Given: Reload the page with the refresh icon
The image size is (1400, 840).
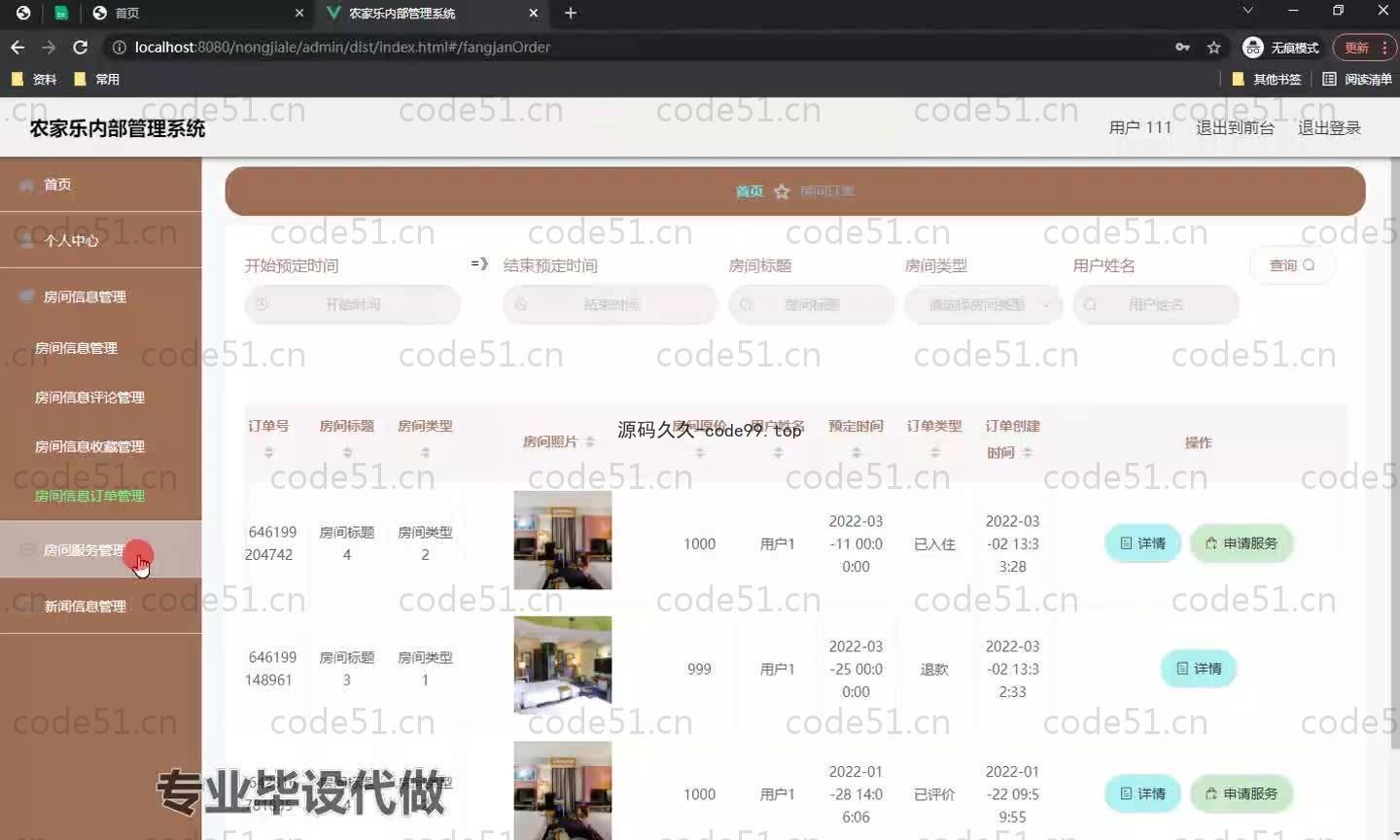Looking at the screenshot, I should point(81,47).
